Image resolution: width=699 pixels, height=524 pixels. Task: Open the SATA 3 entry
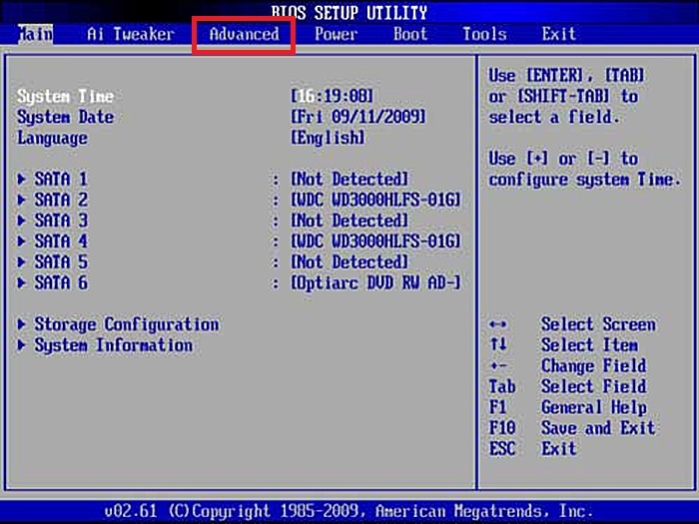point(61,221)
